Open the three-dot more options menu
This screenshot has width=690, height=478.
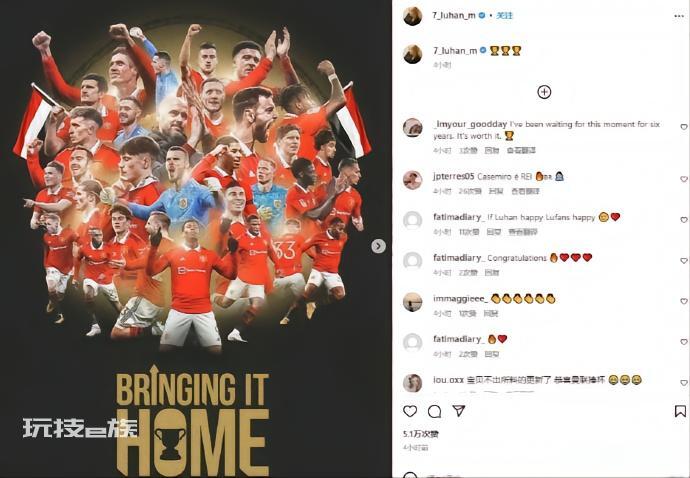tap(679, 16)
